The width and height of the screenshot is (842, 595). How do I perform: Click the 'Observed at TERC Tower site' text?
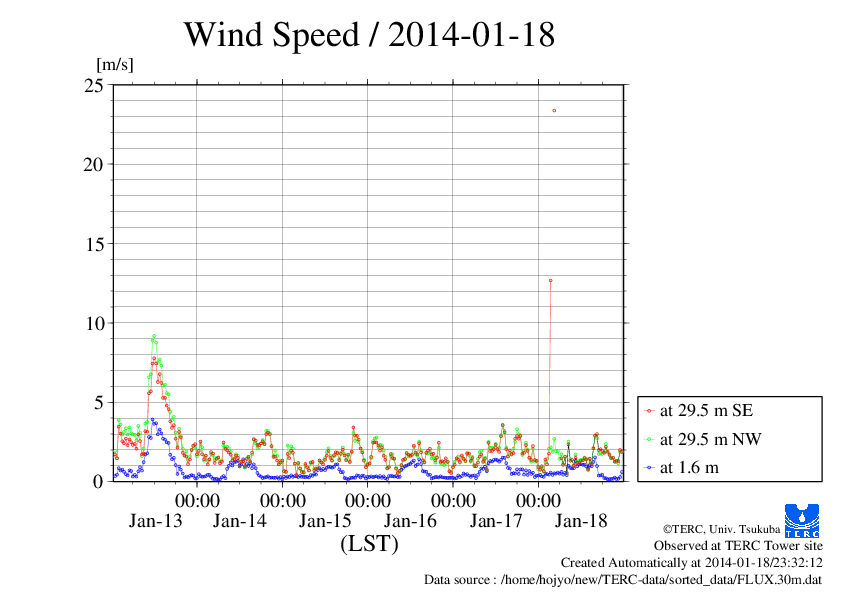(x=738, y=546)
